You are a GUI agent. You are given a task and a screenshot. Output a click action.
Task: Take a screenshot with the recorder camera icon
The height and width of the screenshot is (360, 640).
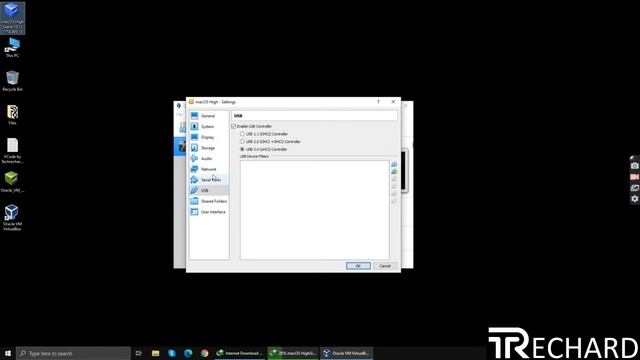tap(635, 166)
